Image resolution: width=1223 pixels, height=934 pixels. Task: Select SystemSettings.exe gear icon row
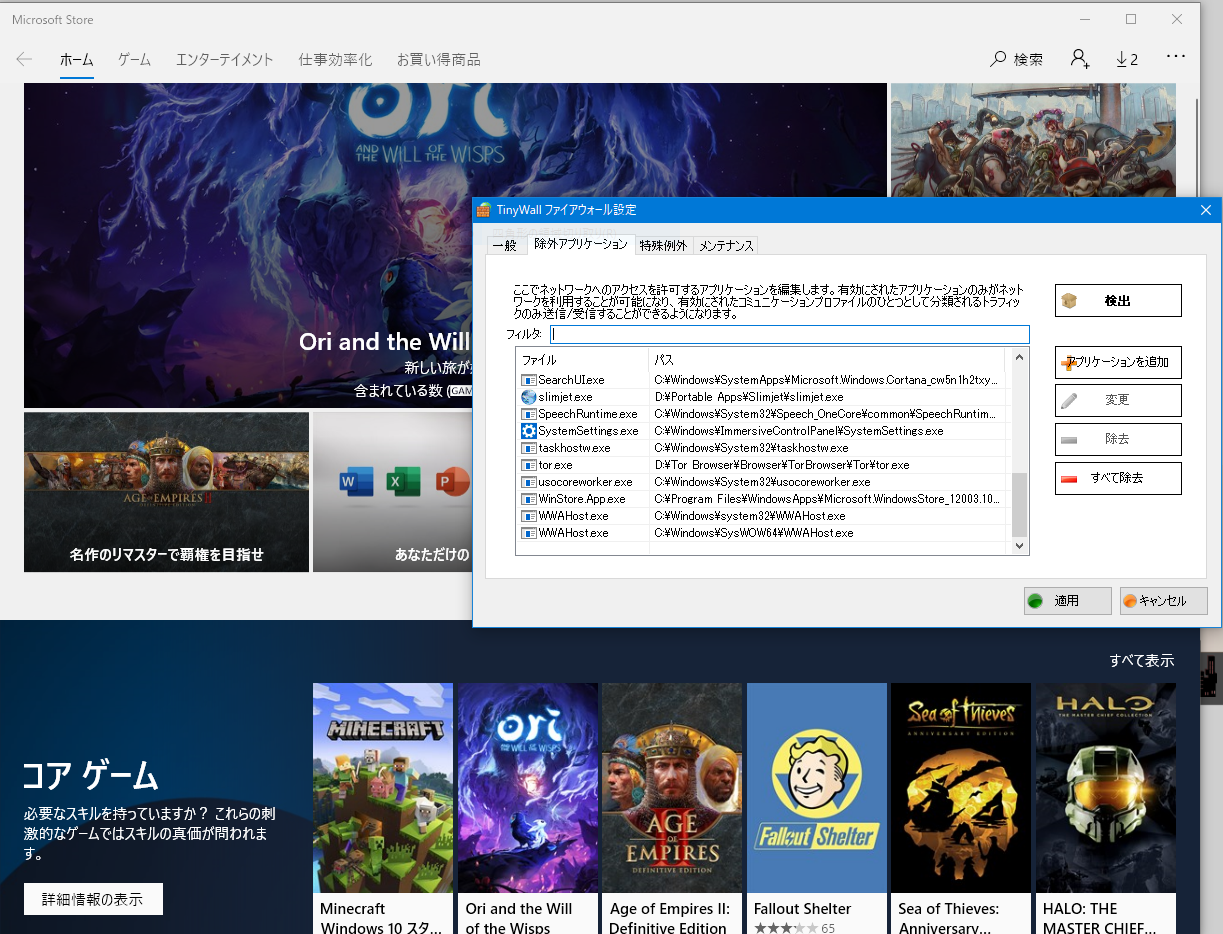click(x=529, y=431)
